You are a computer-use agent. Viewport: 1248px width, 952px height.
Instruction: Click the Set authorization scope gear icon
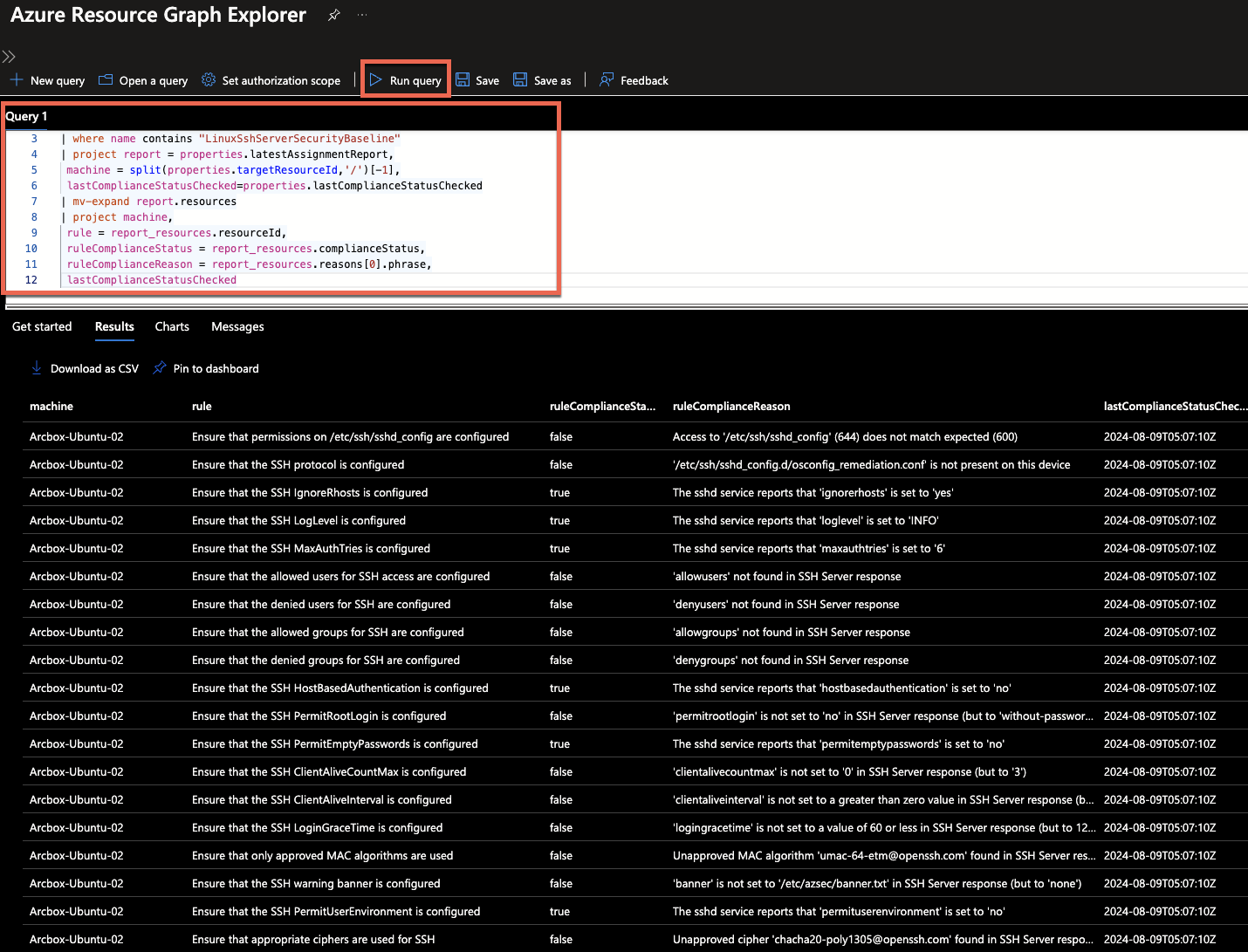point(209,80)
